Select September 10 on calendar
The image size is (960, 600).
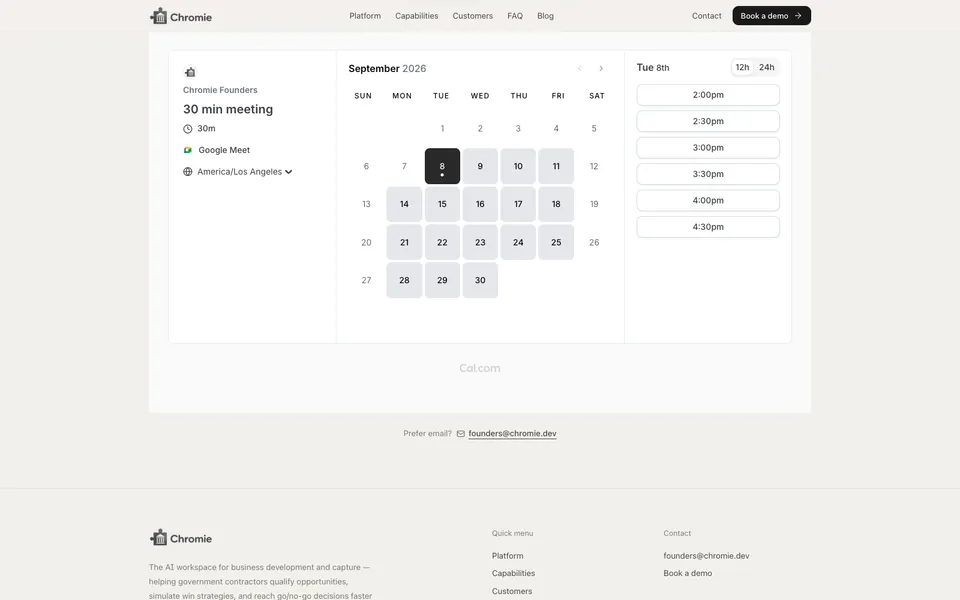tap(518, 166)
